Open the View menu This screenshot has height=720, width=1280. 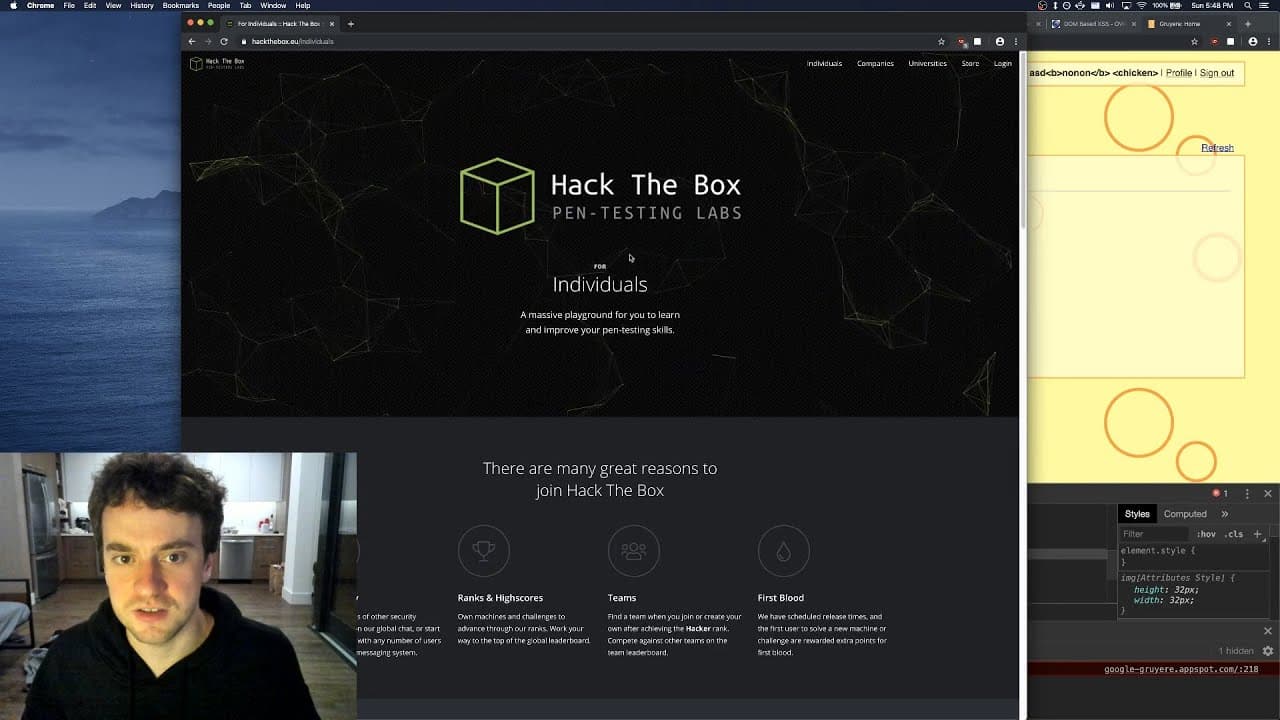pos(113,5)
